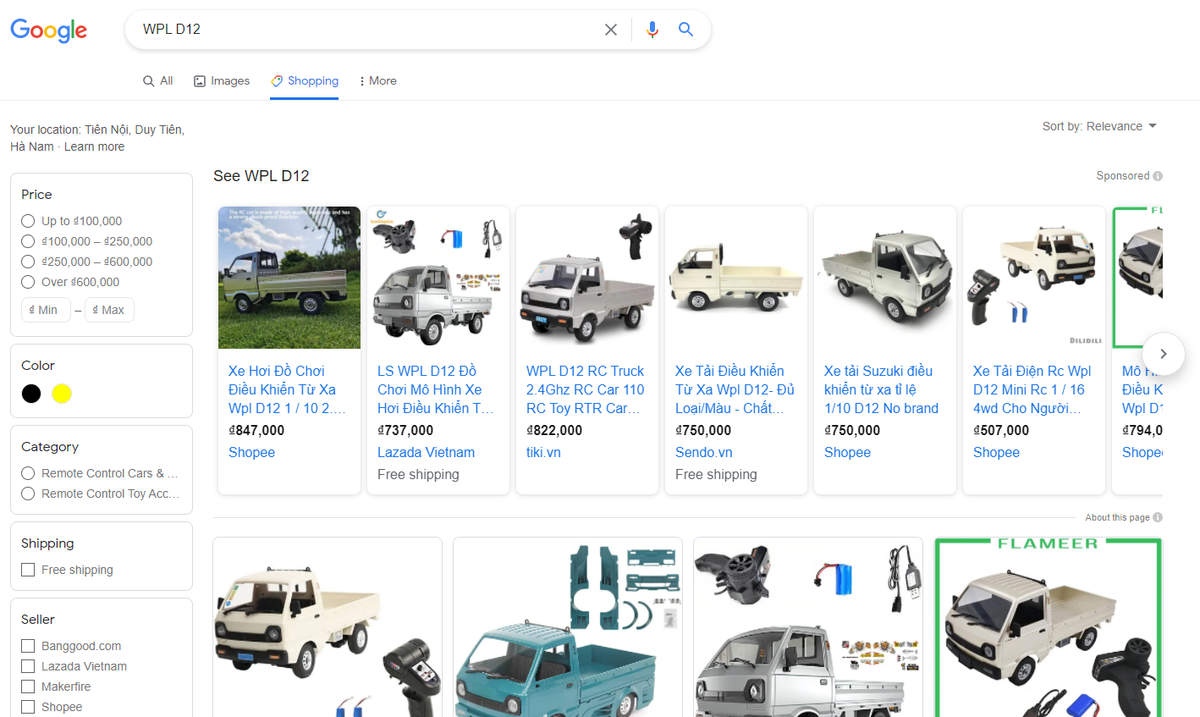Screen dimensions: 1200x717
Task: Start voice search with microphone icon
Action: click(x=652, y=30)
